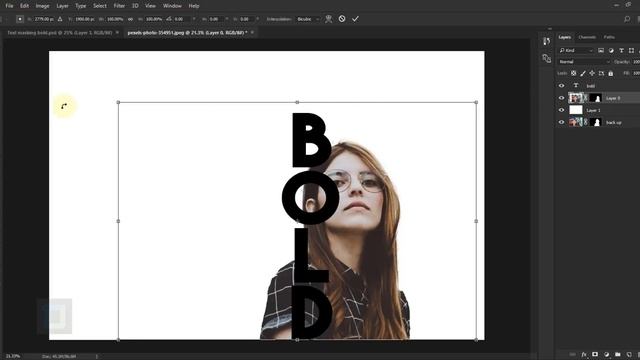The image size is (640, 360).
Task: Hide the back up layer
Action: click(x=562, y=122)
